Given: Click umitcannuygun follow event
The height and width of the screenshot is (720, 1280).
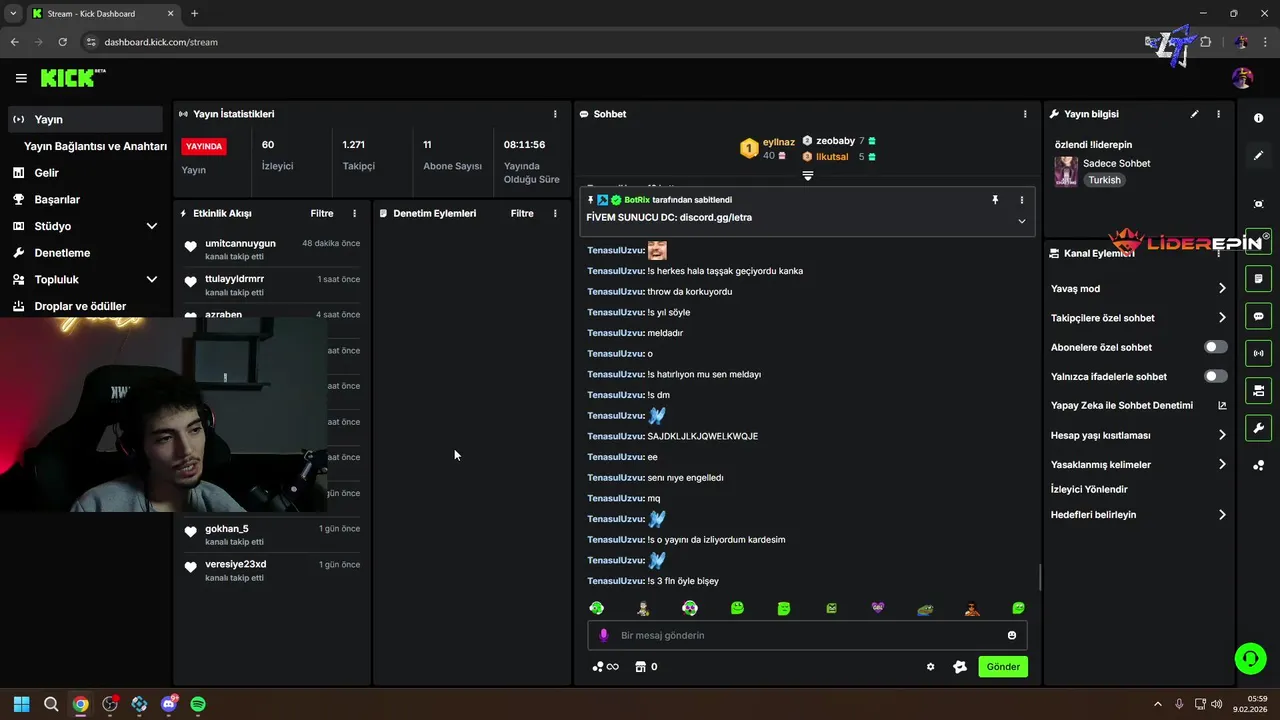Looking at the screenshot, I should (272, 250).
